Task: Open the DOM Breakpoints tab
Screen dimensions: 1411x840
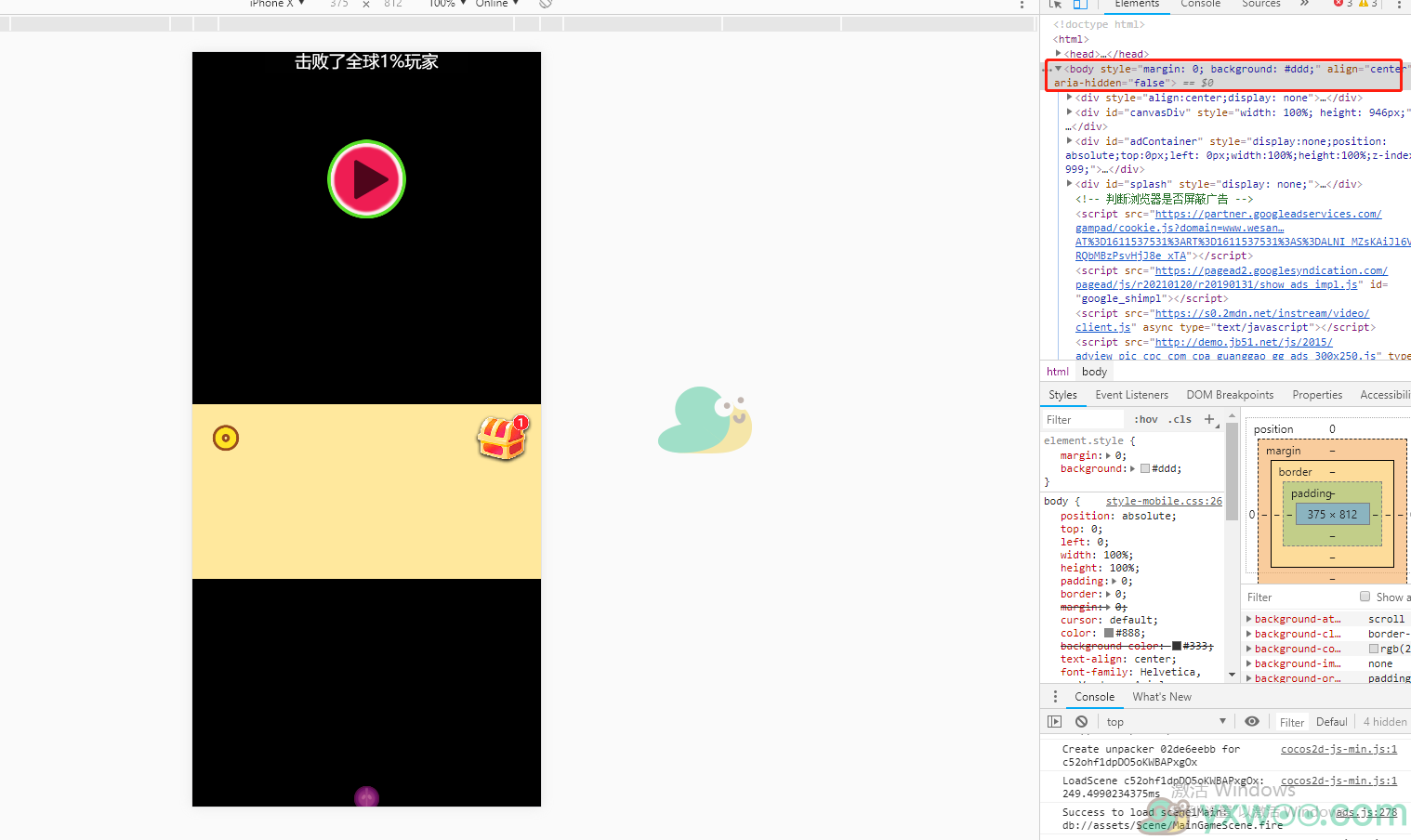Action: pyautogui.click(x=1230, y=395)
